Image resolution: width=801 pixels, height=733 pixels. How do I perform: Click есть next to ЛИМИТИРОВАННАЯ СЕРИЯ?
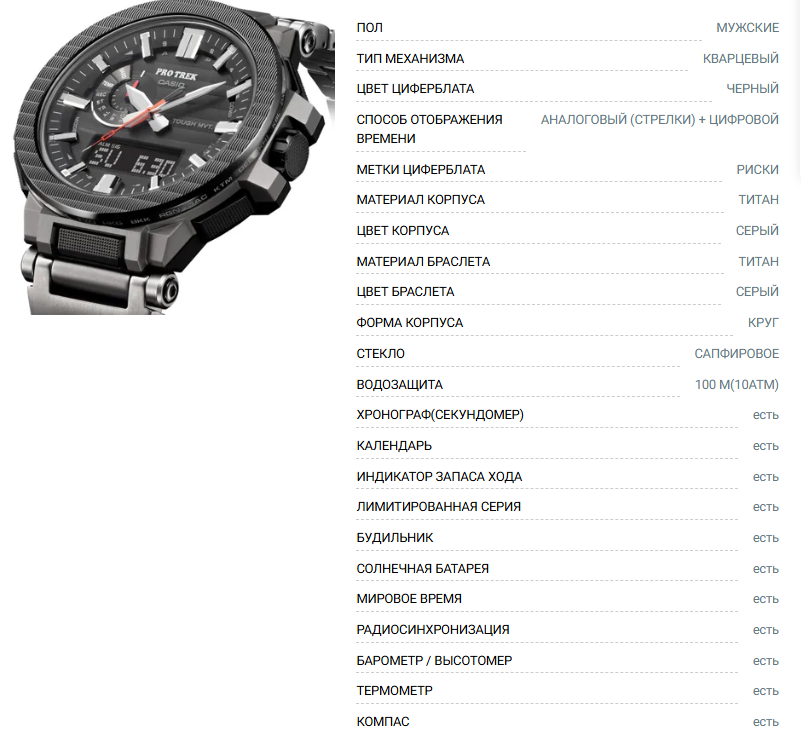click(766, 507)
